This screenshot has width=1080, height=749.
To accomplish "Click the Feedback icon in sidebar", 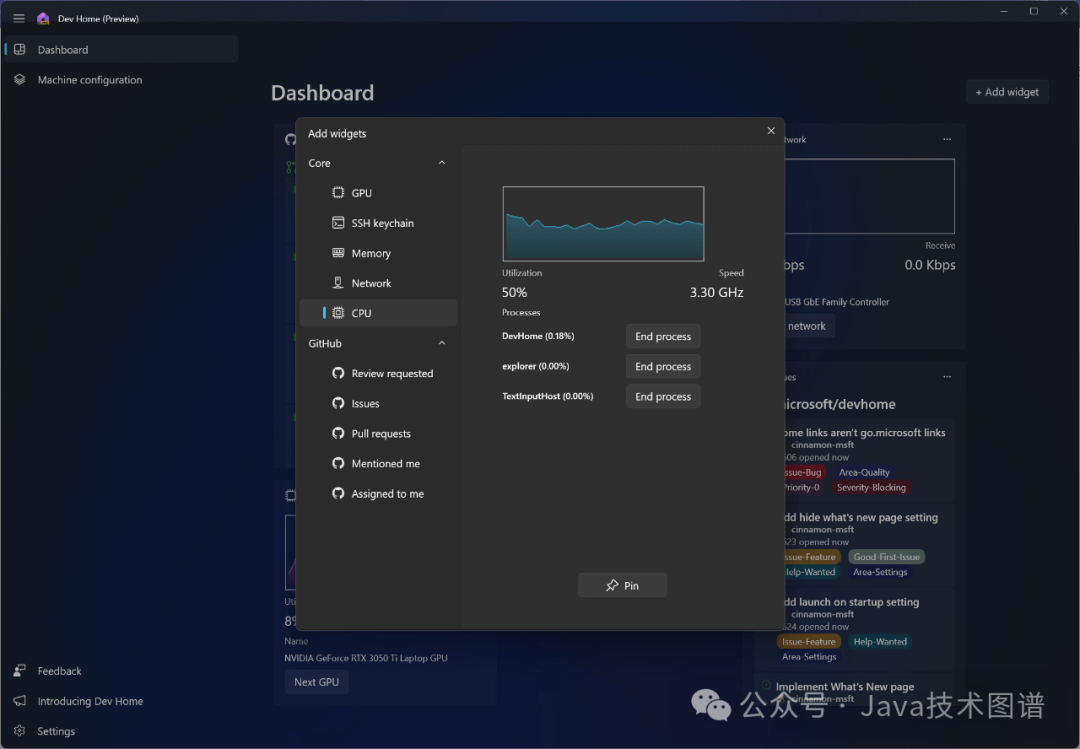I will [19, 670].
